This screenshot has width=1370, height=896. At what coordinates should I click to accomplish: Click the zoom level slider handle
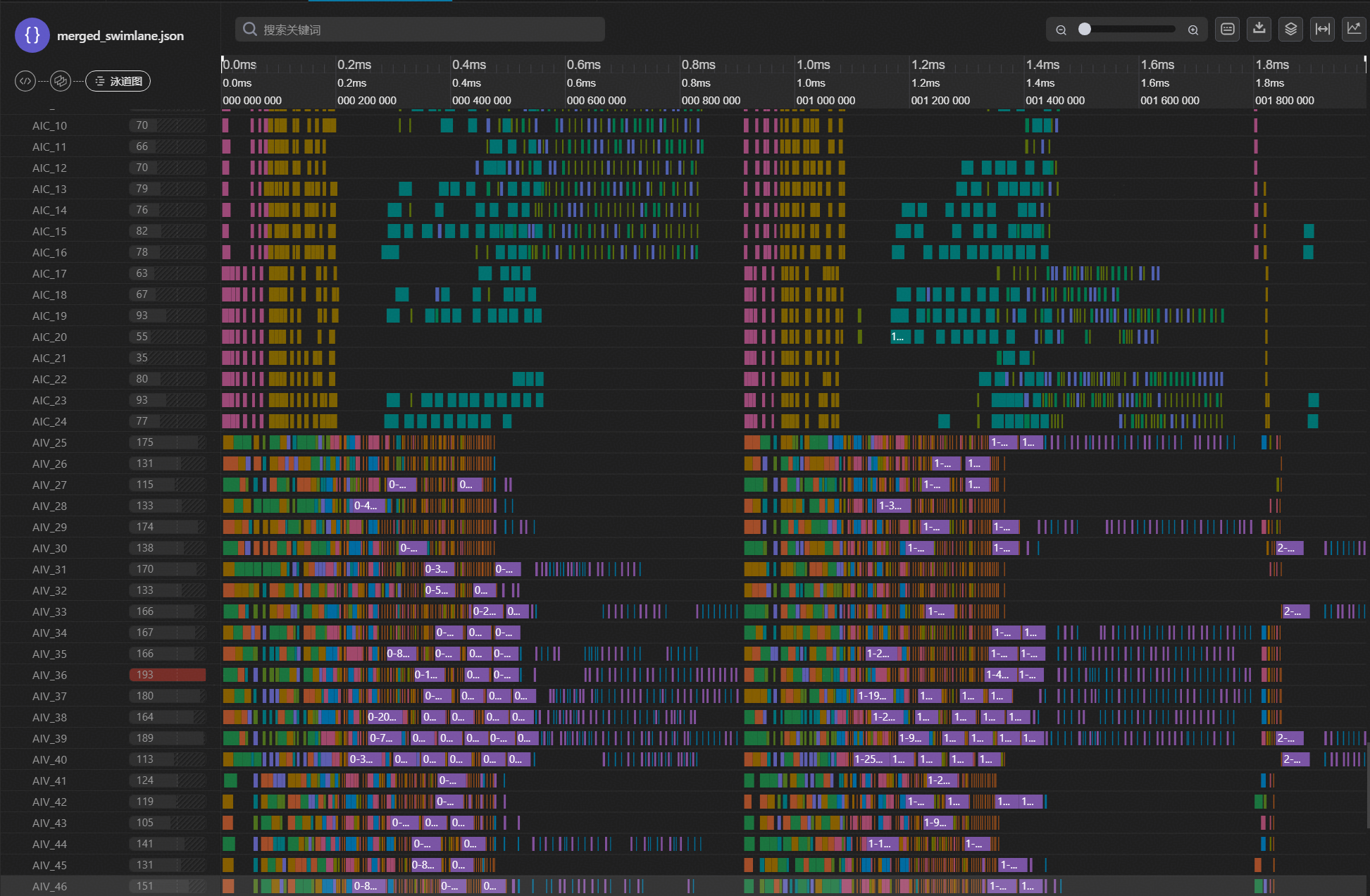click(1085, 29)
